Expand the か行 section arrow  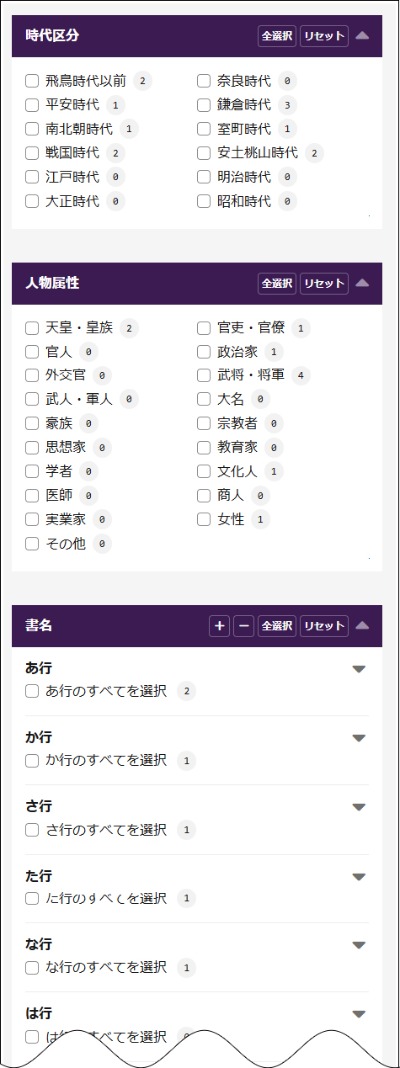coord(359,738)
